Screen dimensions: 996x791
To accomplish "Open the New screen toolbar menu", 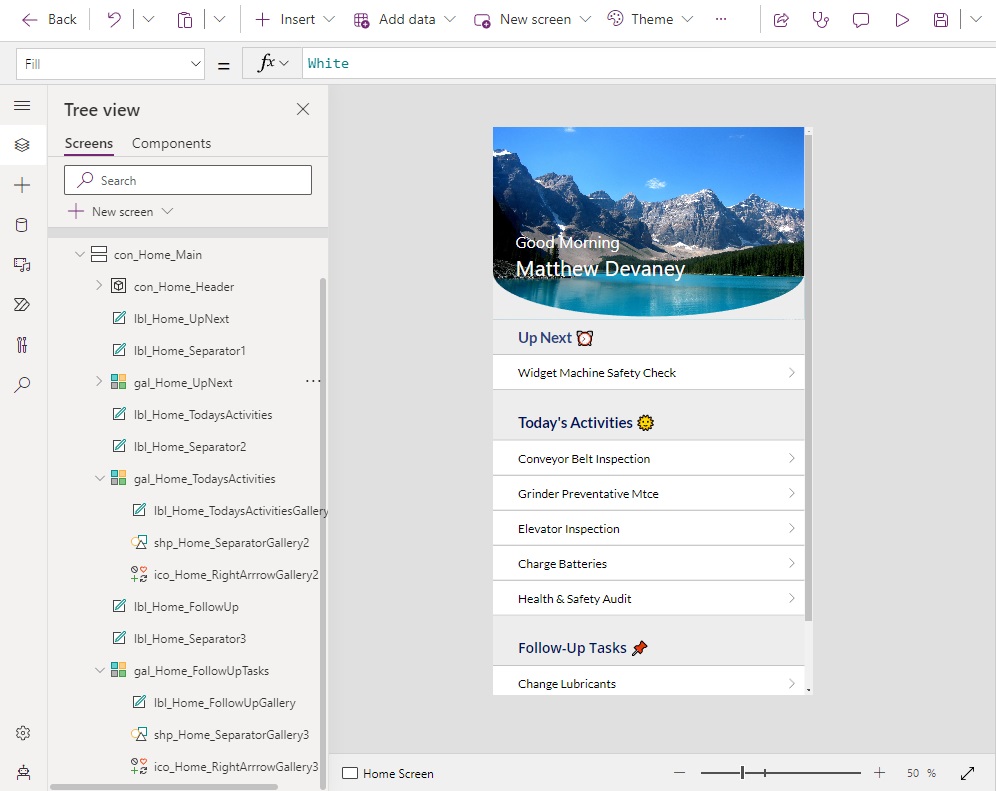I will tap(532, 20).
